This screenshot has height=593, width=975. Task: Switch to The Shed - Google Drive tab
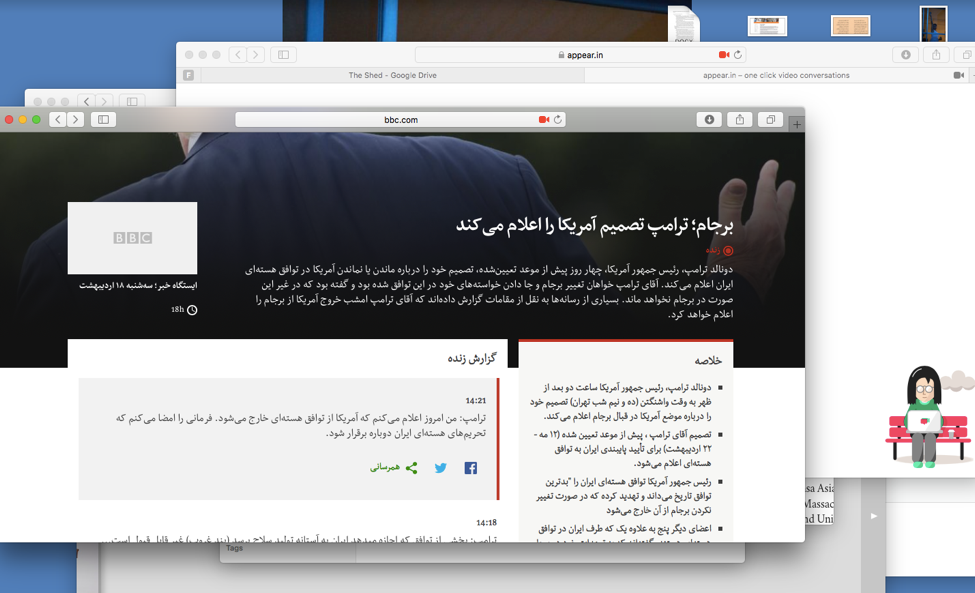[x=392, y=75]
